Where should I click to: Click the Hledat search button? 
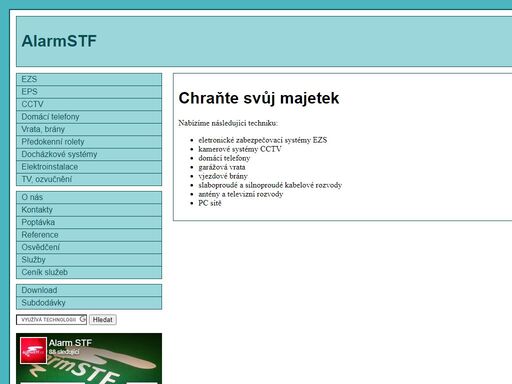click(103, 320)
